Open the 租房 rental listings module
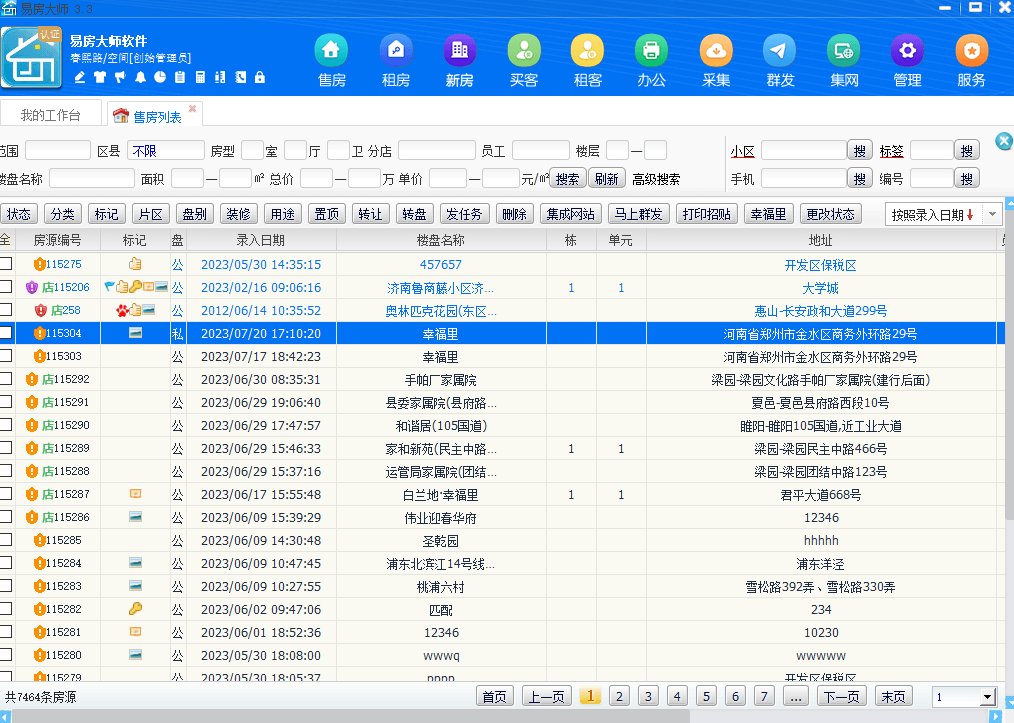The width and height of the screenshot is (1014, 723). [396, 61]
